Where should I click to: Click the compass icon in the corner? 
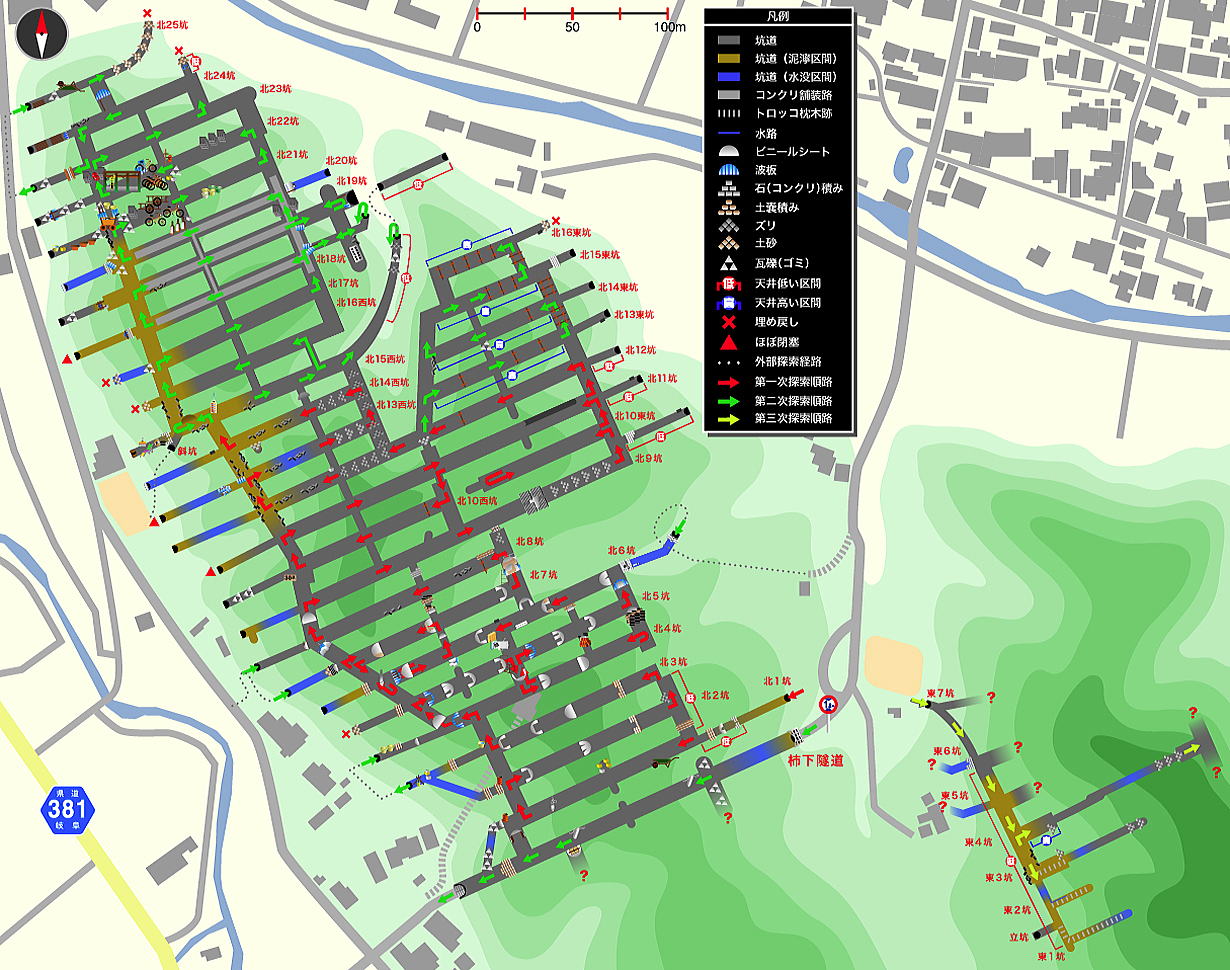point(41,34)
